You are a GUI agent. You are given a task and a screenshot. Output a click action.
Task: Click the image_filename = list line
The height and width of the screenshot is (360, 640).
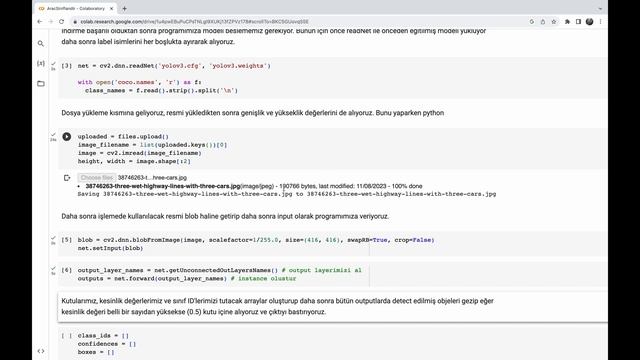click(152, 145)
